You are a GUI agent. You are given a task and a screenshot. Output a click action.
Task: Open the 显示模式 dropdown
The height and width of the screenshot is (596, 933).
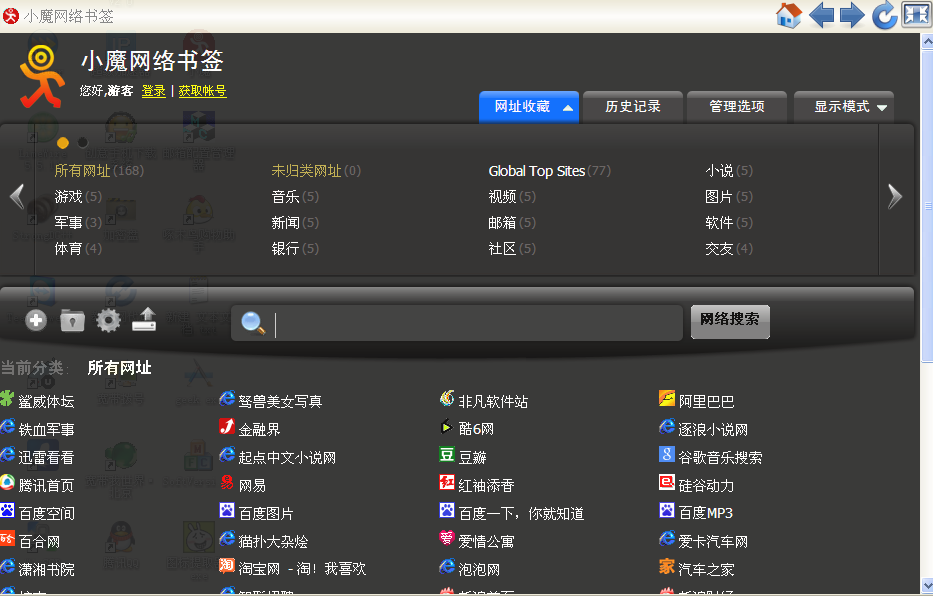click(843, 107)
